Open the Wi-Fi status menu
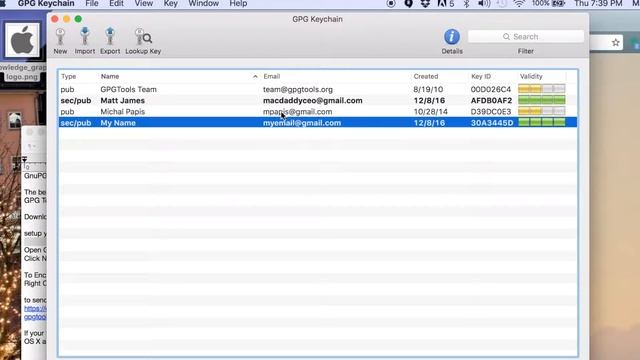Viewport: 640px width, 360px height. (x=519, y=4)
